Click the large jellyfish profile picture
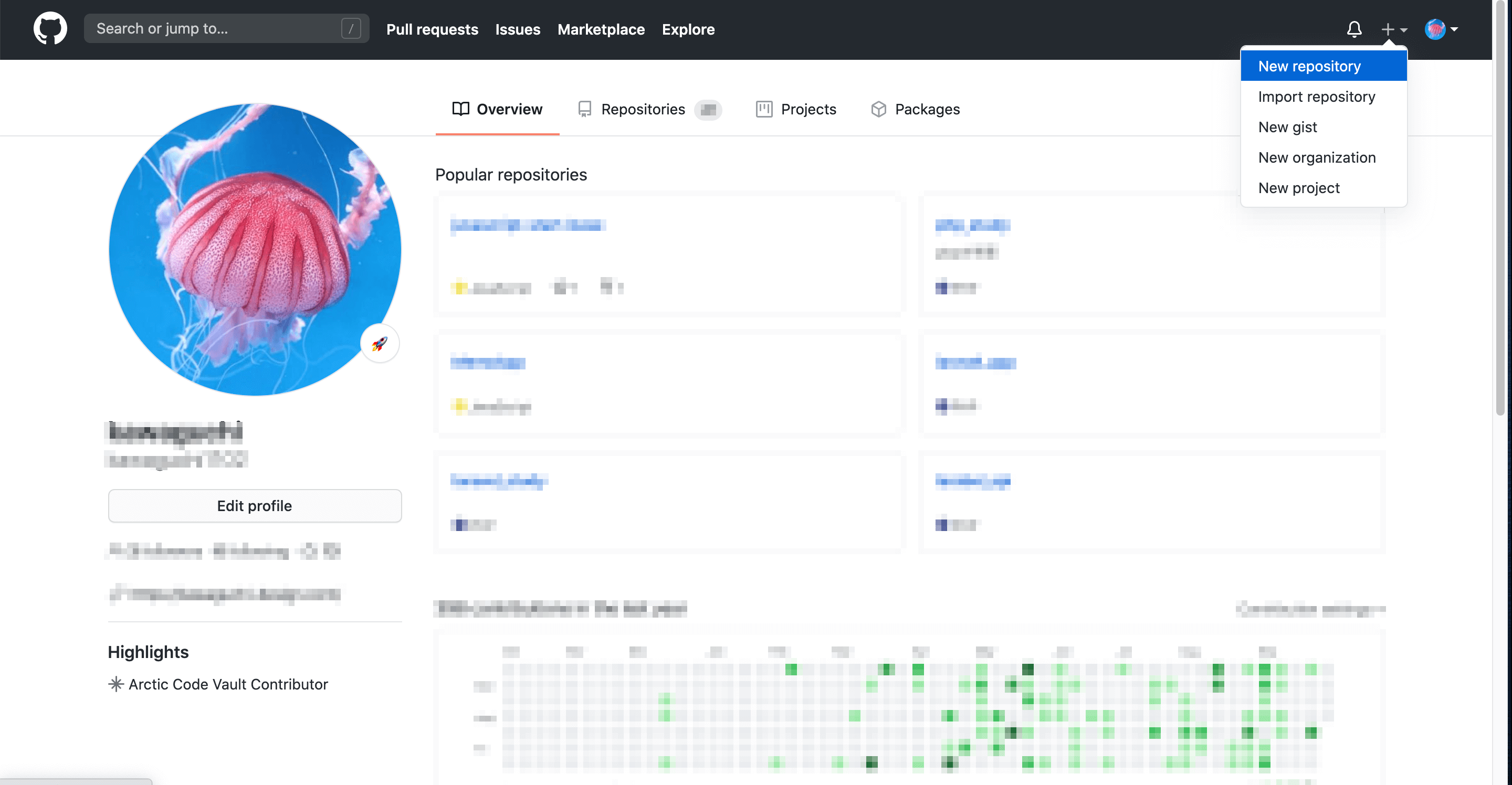This screenshot has width=1512, height=785. 254,249
